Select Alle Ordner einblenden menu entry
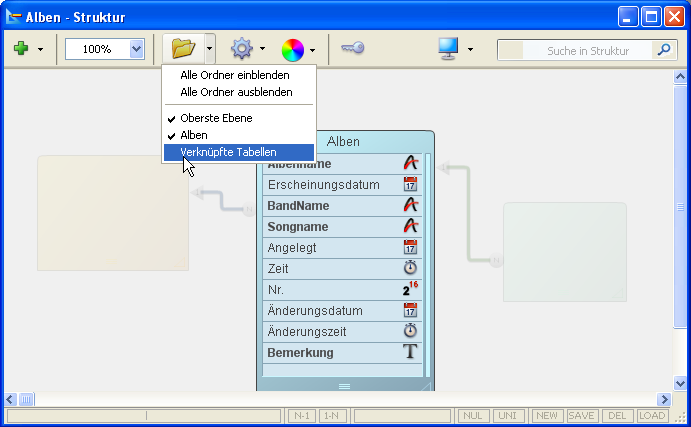This screenshot has width=691, height=427. point(238,75)
